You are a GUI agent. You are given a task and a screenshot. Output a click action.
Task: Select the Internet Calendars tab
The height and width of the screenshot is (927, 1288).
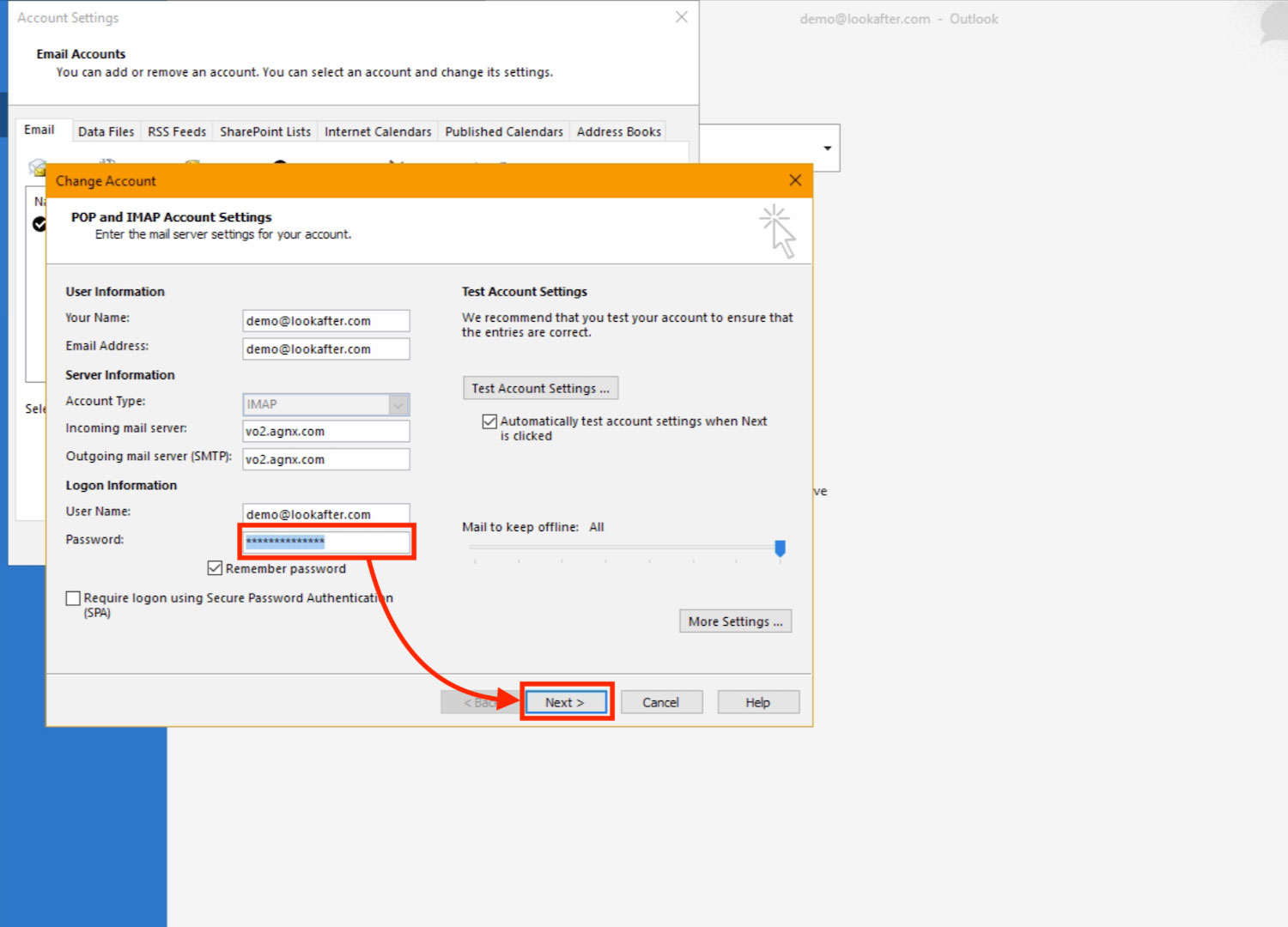(378, 131)
